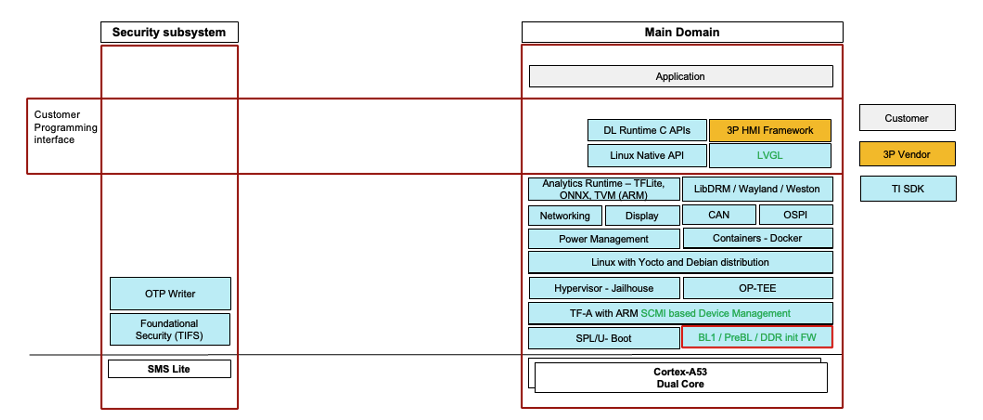The image size is (983, 420).
Task: Click the OP-TEE block
Action: click(757, 288)
